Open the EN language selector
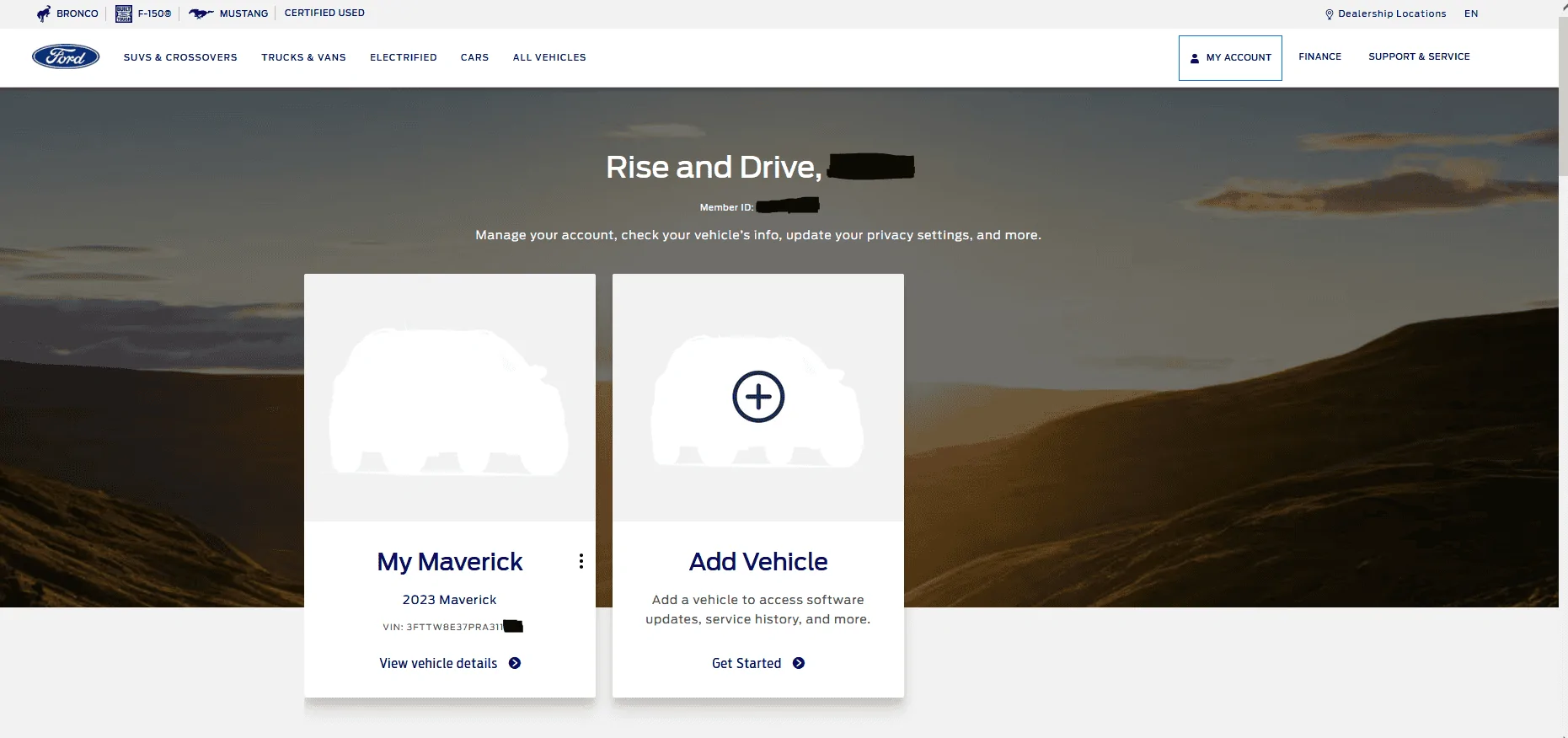The image size is (1568, 738). [1471, 13]
